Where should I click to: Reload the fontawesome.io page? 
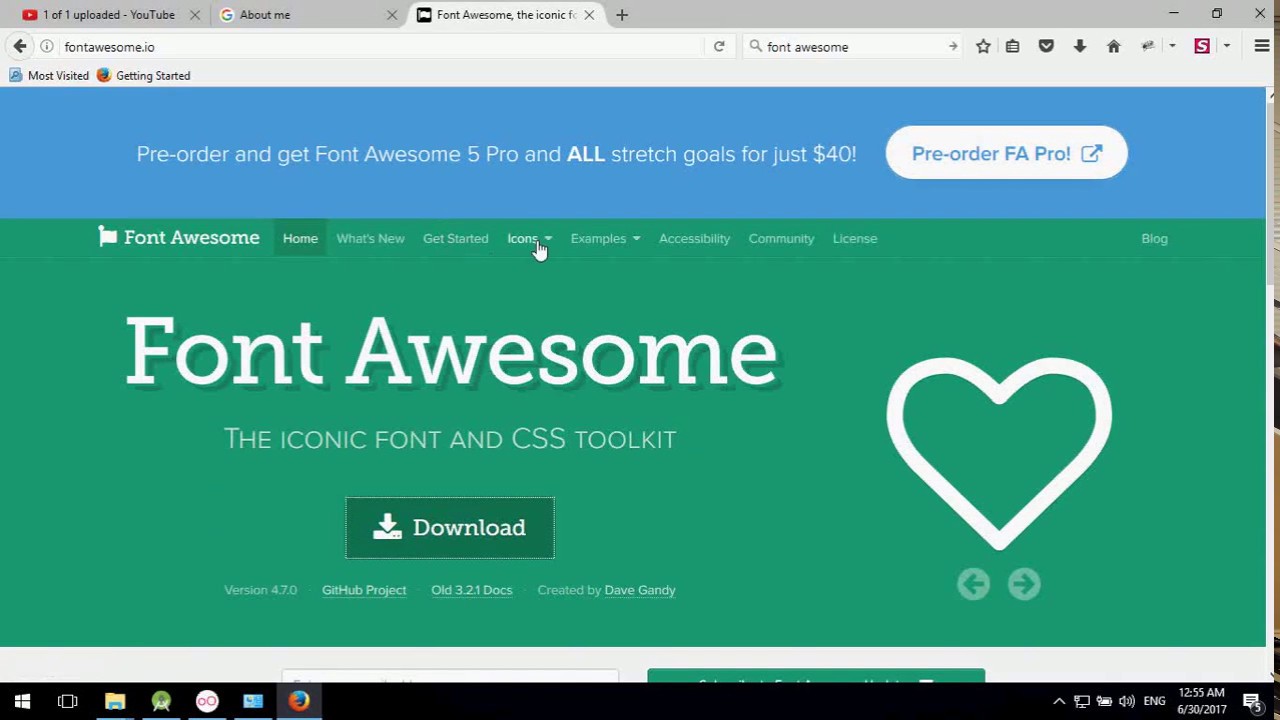tap(718, 46)
